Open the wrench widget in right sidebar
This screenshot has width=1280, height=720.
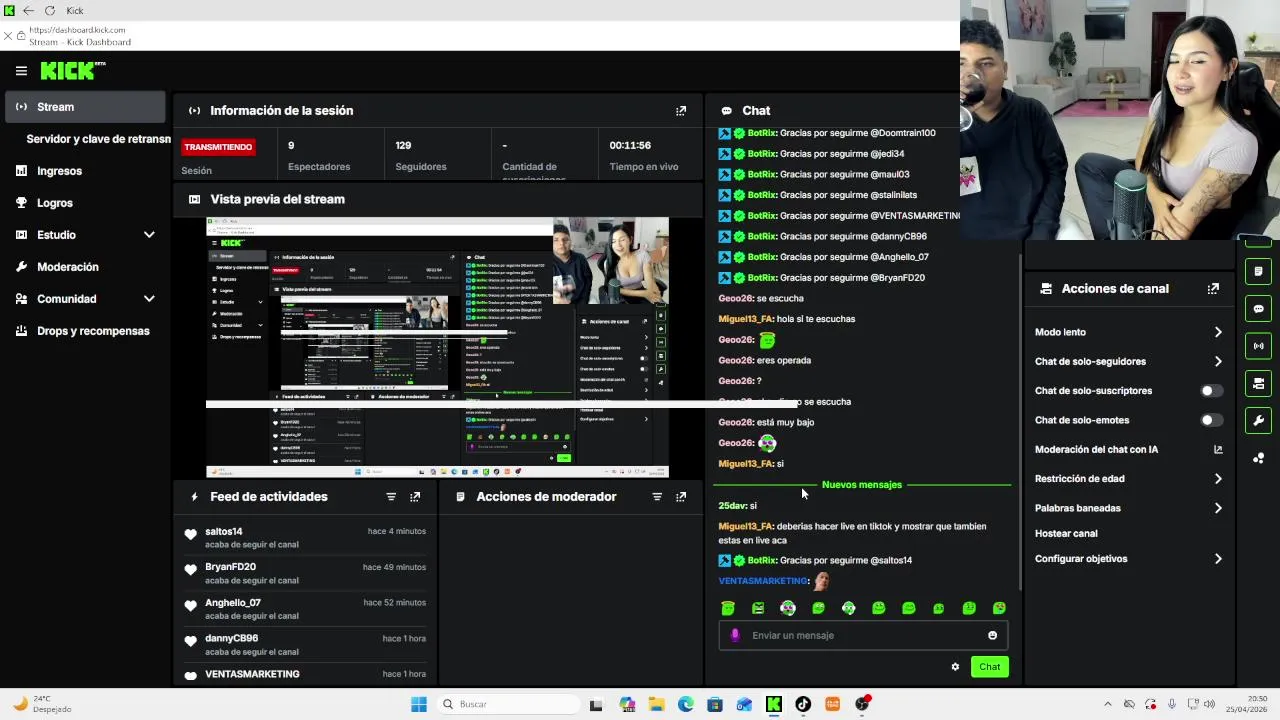click(x=1259, y=420)
